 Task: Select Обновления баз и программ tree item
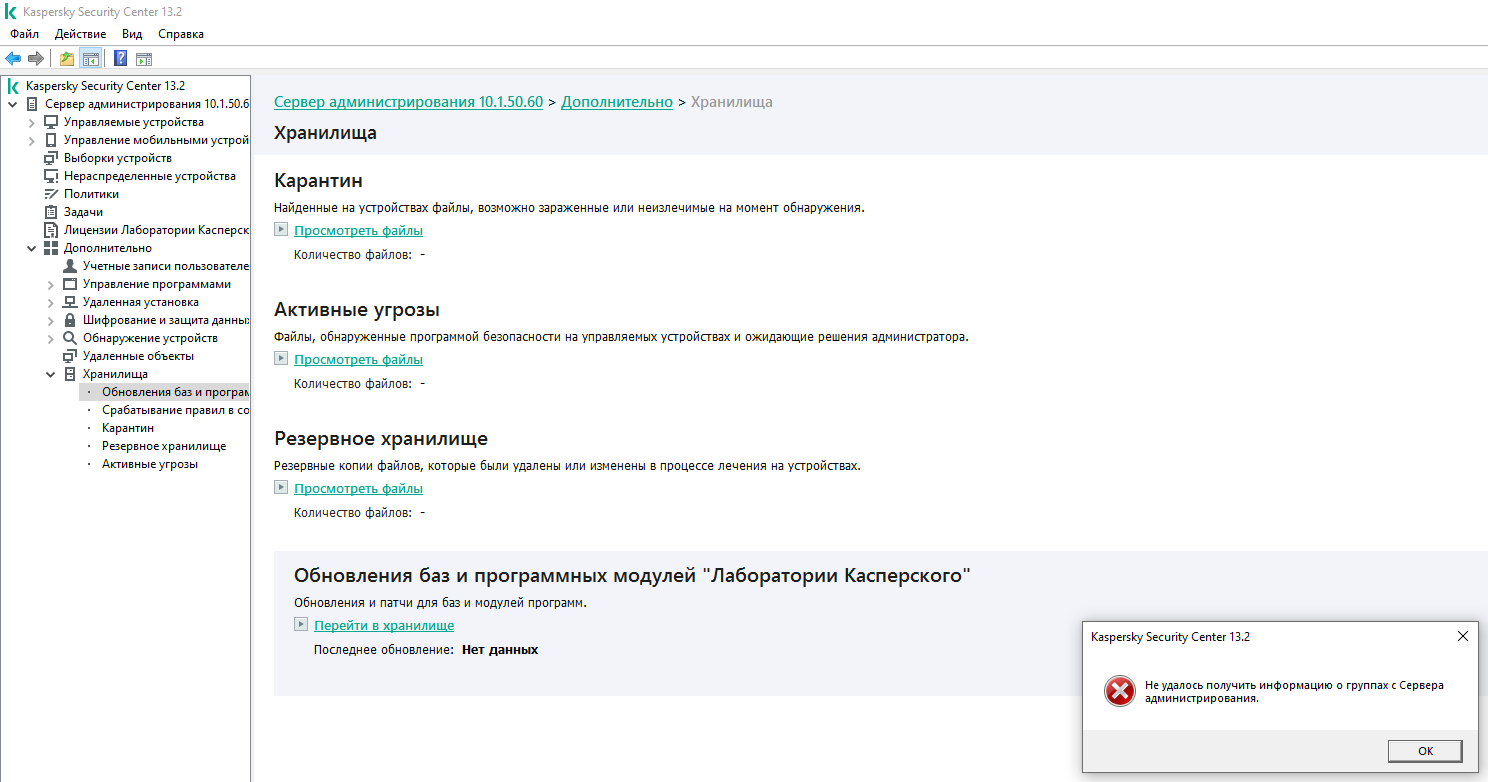[x=175, y=392]
